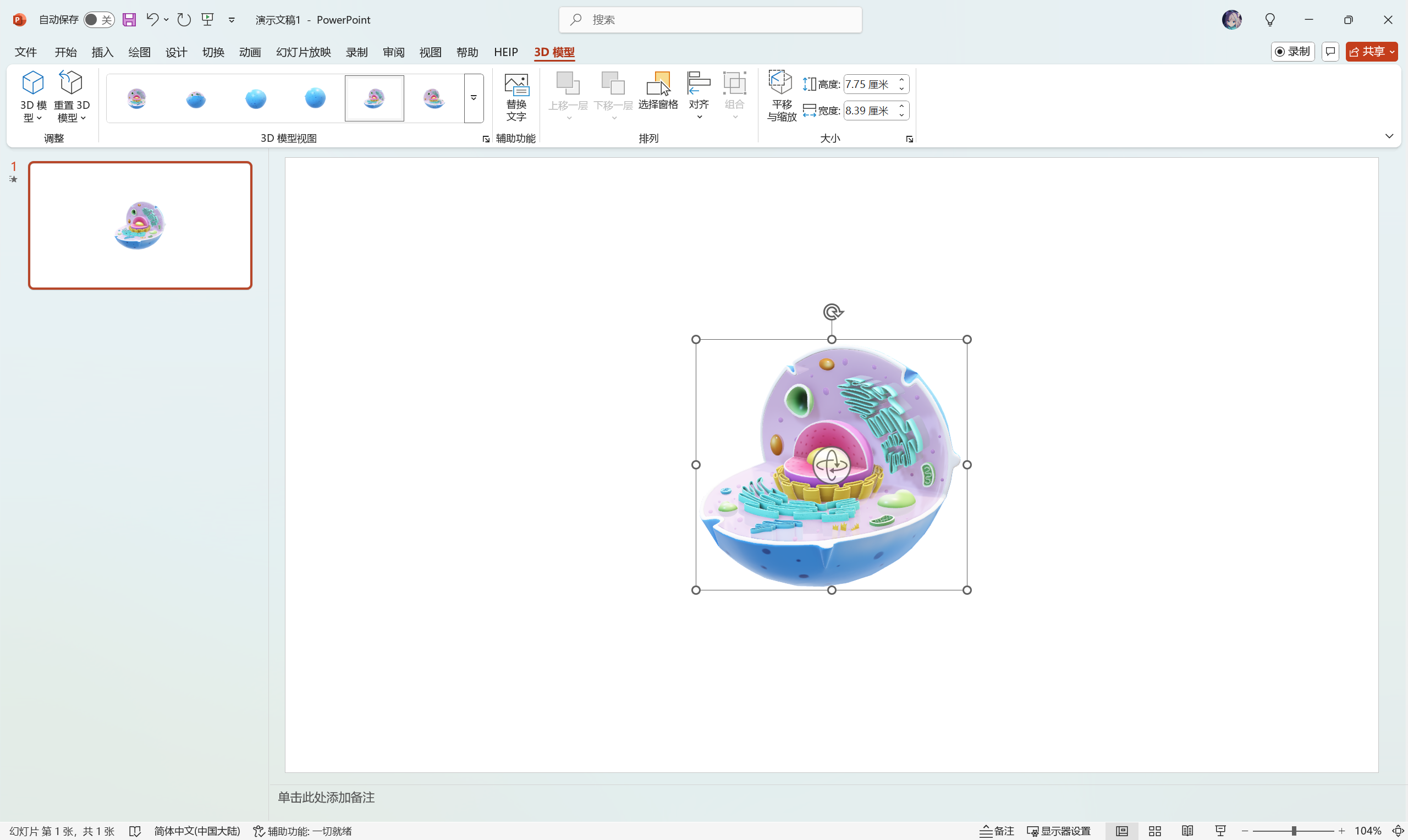Click the 录制 record button
The height and width of the screenshot is (840, 1408).
click(1292, 52)
